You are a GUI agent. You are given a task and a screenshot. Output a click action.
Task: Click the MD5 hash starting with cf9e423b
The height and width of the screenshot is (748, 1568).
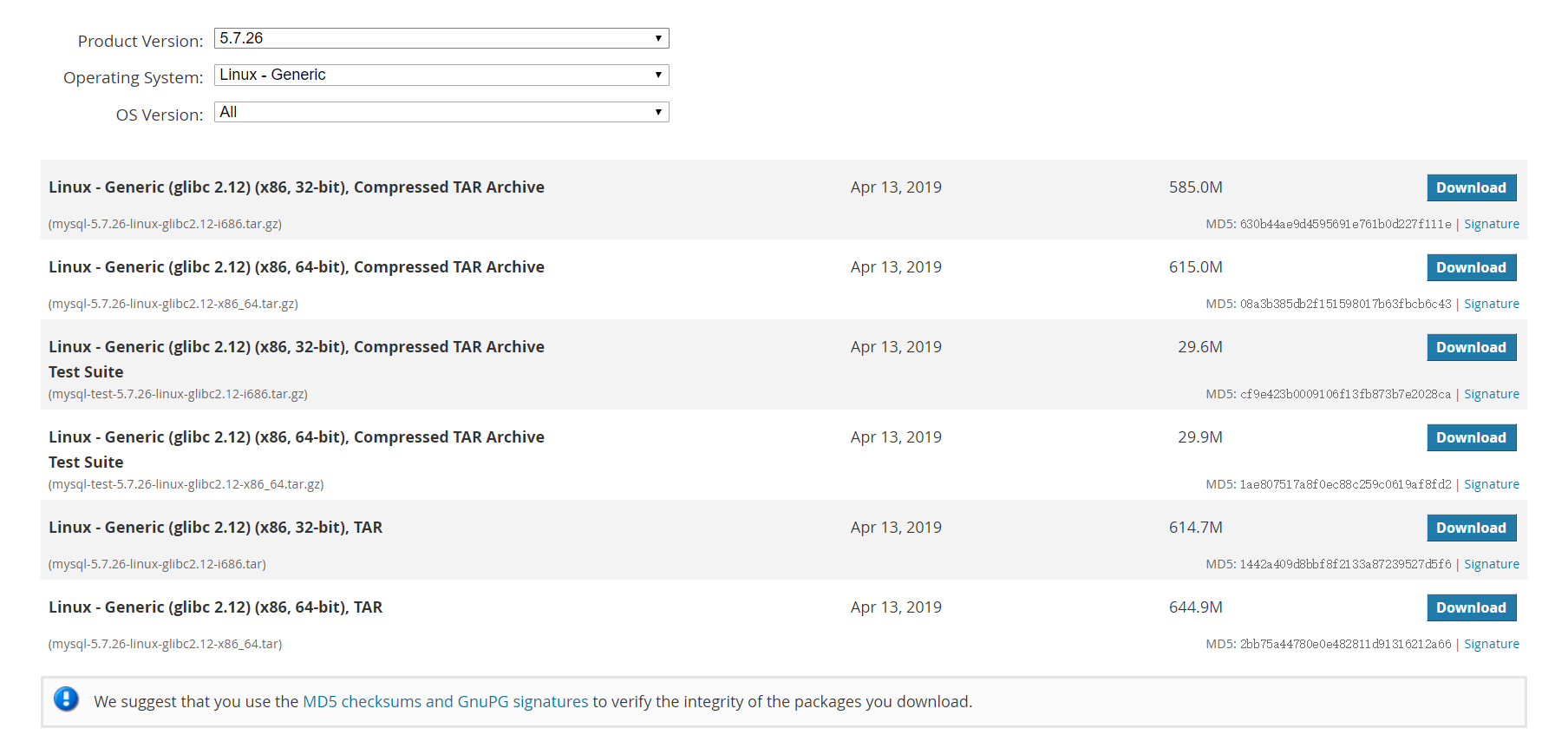point(1345,394)
